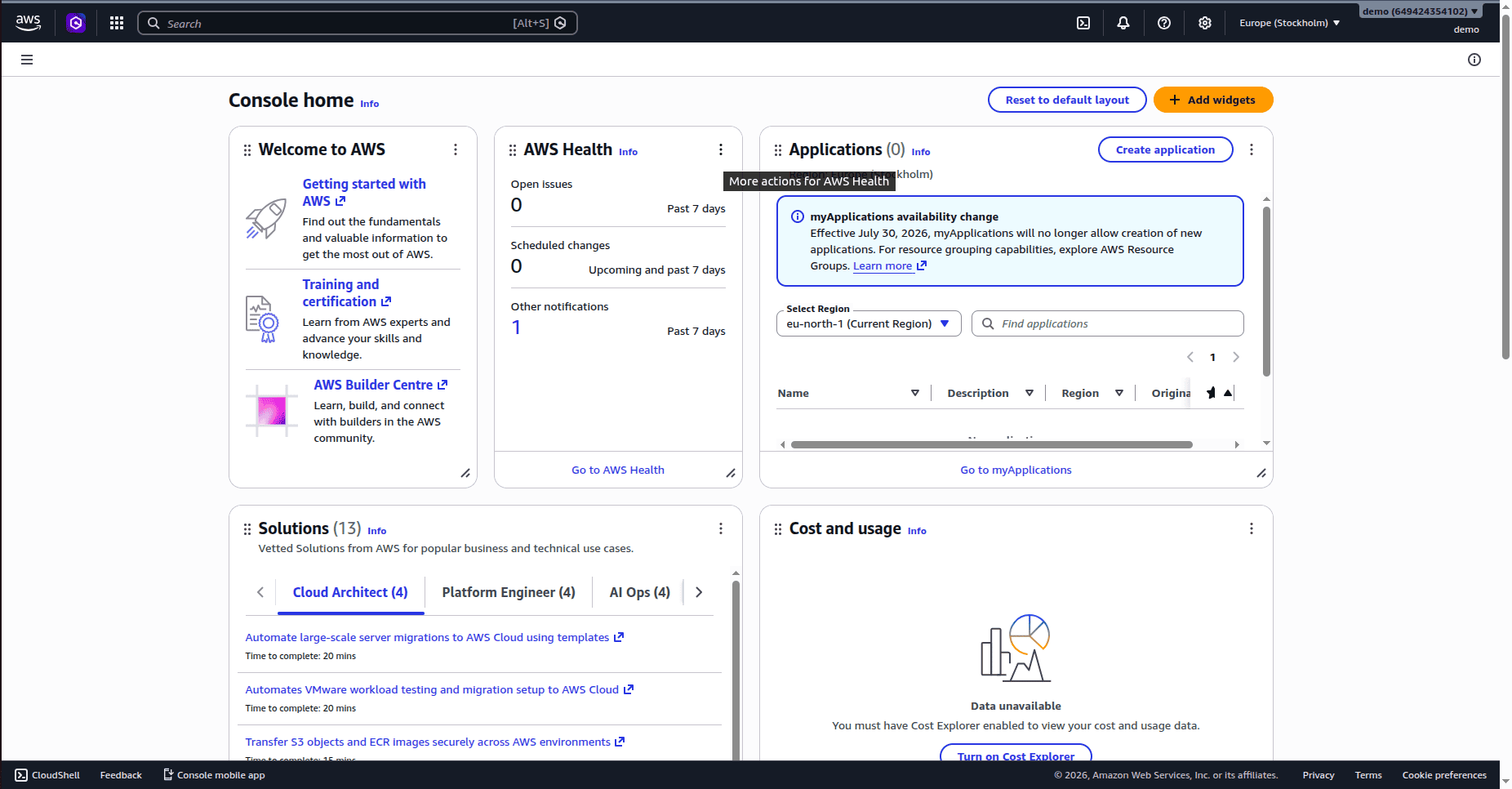The width and height of the screenshot is (1512, 789).
Task: Click resize handle of AWS Health widget
Action: [x=731, y=473]
